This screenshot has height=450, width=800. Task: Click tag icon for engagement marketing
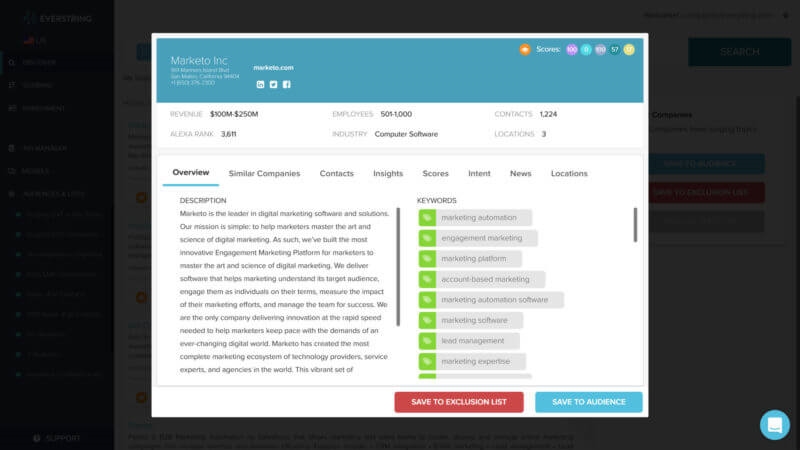427,238
